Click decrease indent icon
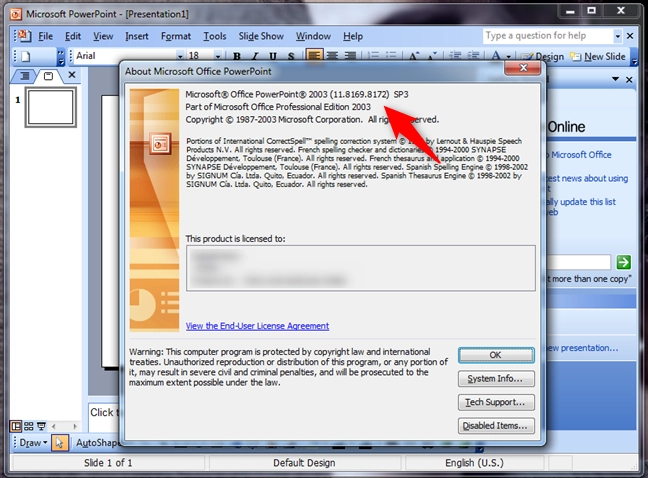This screenshot has width=648, height=478. [x=455, y=55]
